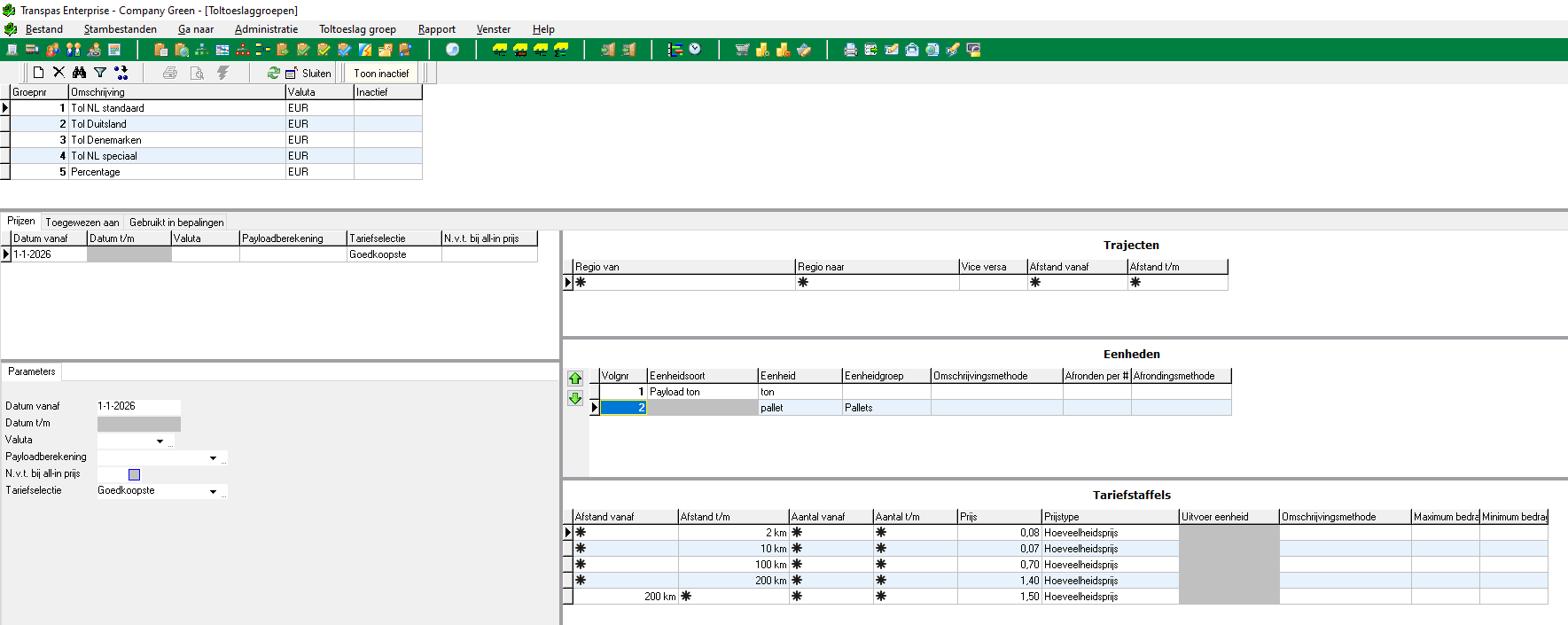
Task: Open the Help menu
Action: click(x=543, y=29)
